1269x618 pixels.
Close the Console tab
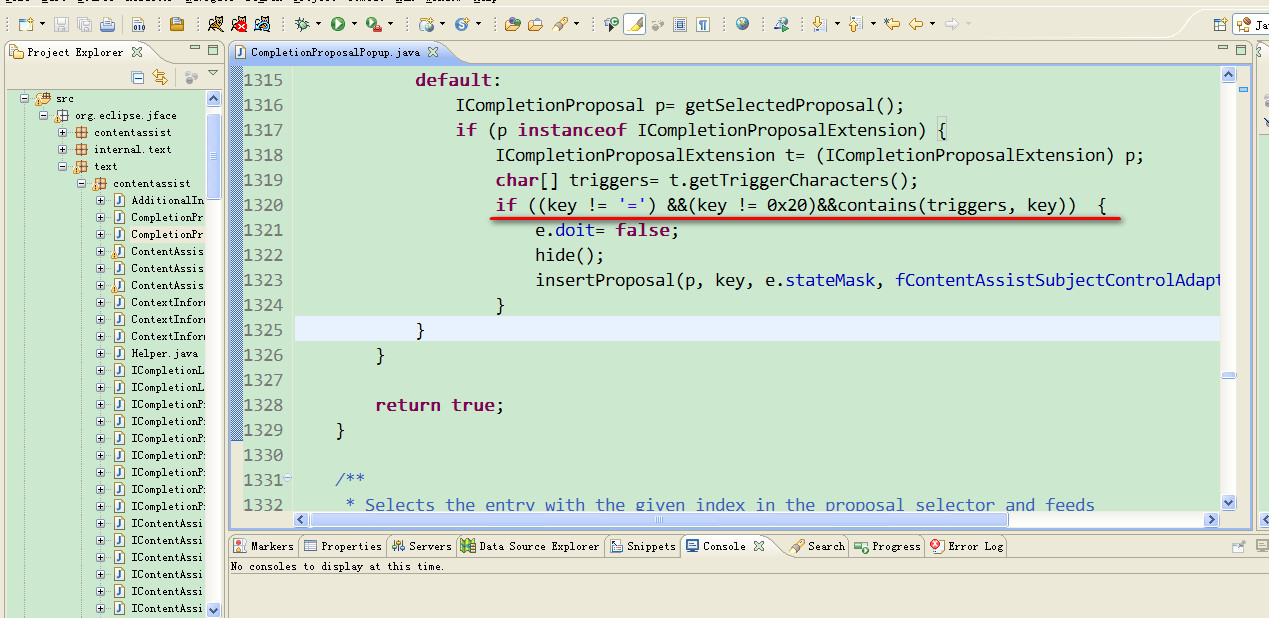758,546
